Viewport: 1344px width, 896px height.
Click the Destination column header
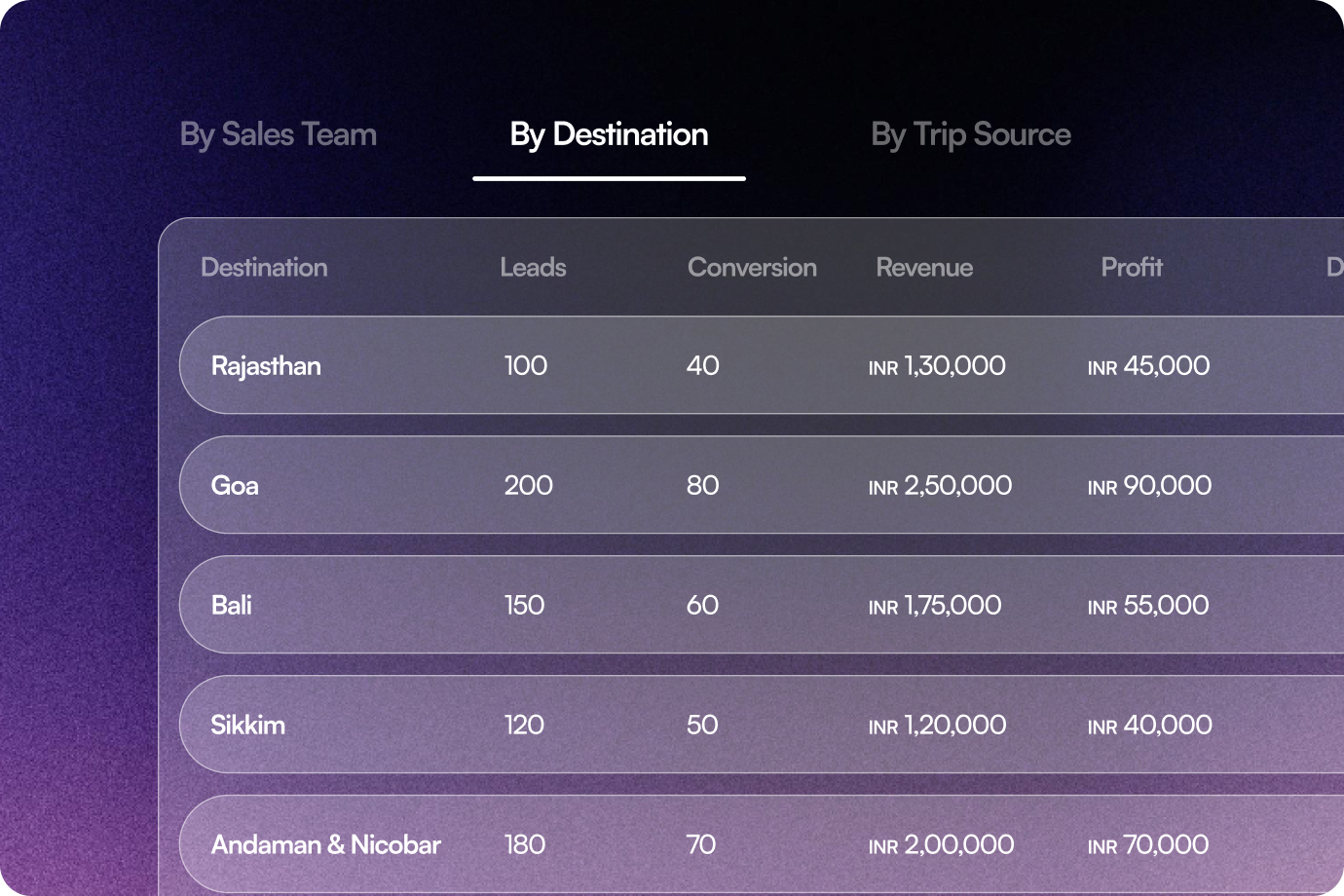264,267
